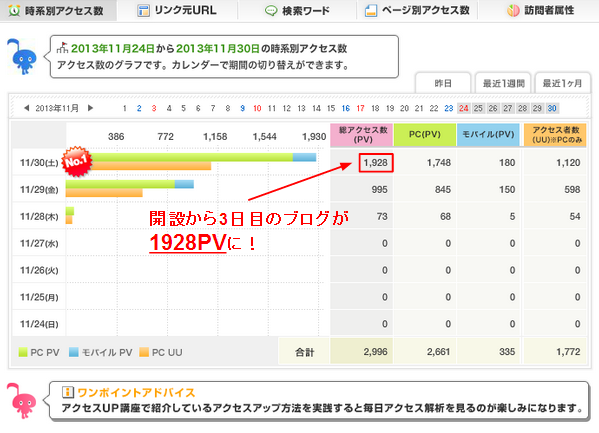Viewport: 599px width, 433px height.
Task: Click the blue mascot character
Action: tap(22, 57)
